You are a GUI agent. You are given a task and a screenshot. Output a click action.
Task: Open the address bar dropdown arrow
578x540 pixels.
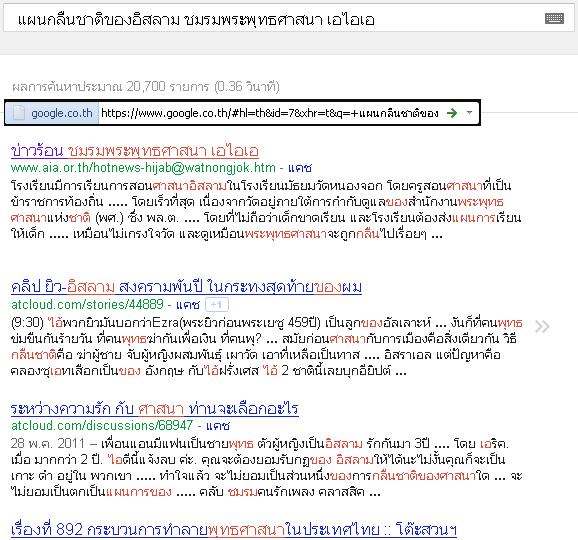469,112
